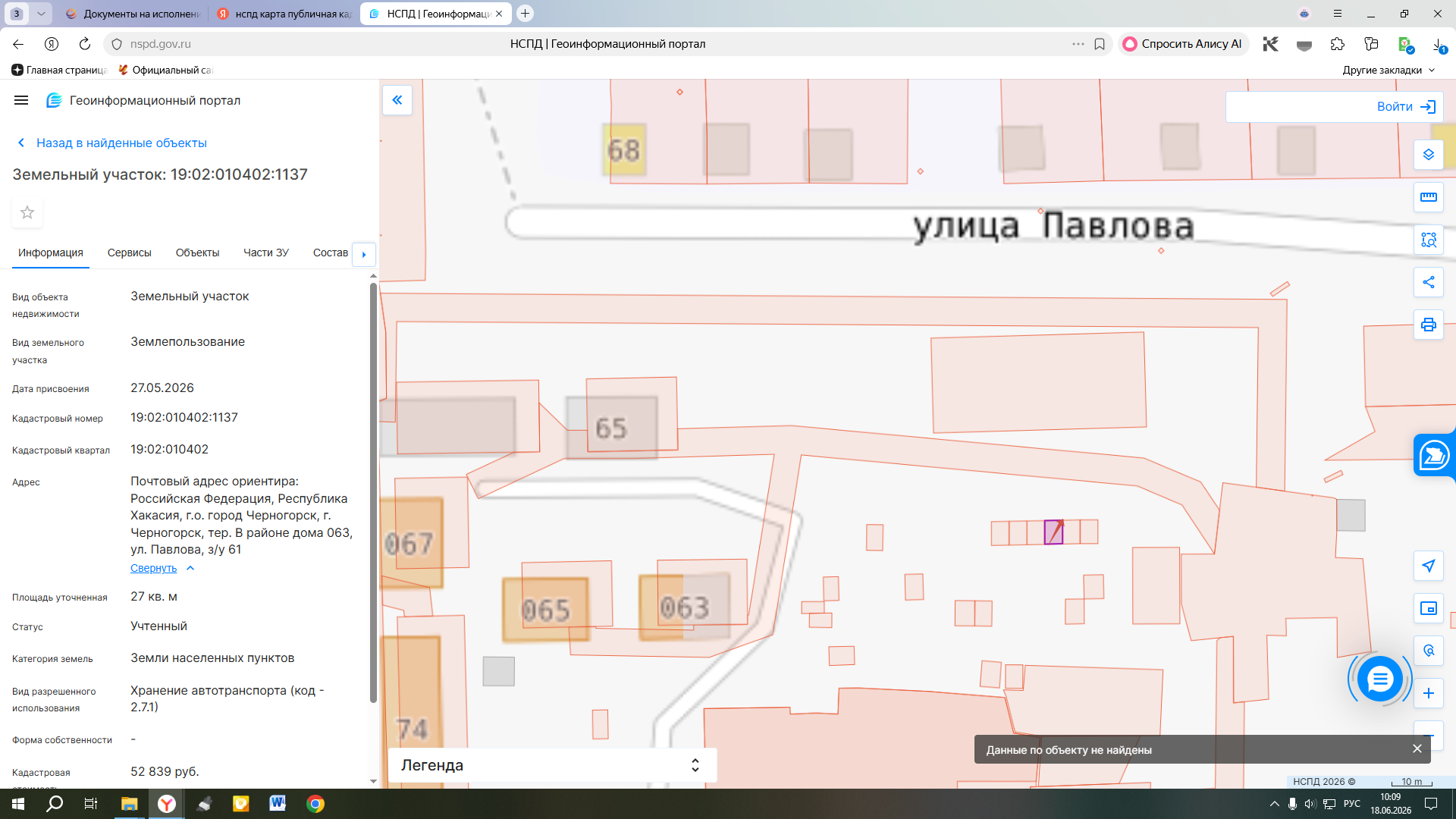Open the hamburger menu of the portal
Image resolution: width=1456 pixels, height=819 pixels.
click(x=21, y=100)
